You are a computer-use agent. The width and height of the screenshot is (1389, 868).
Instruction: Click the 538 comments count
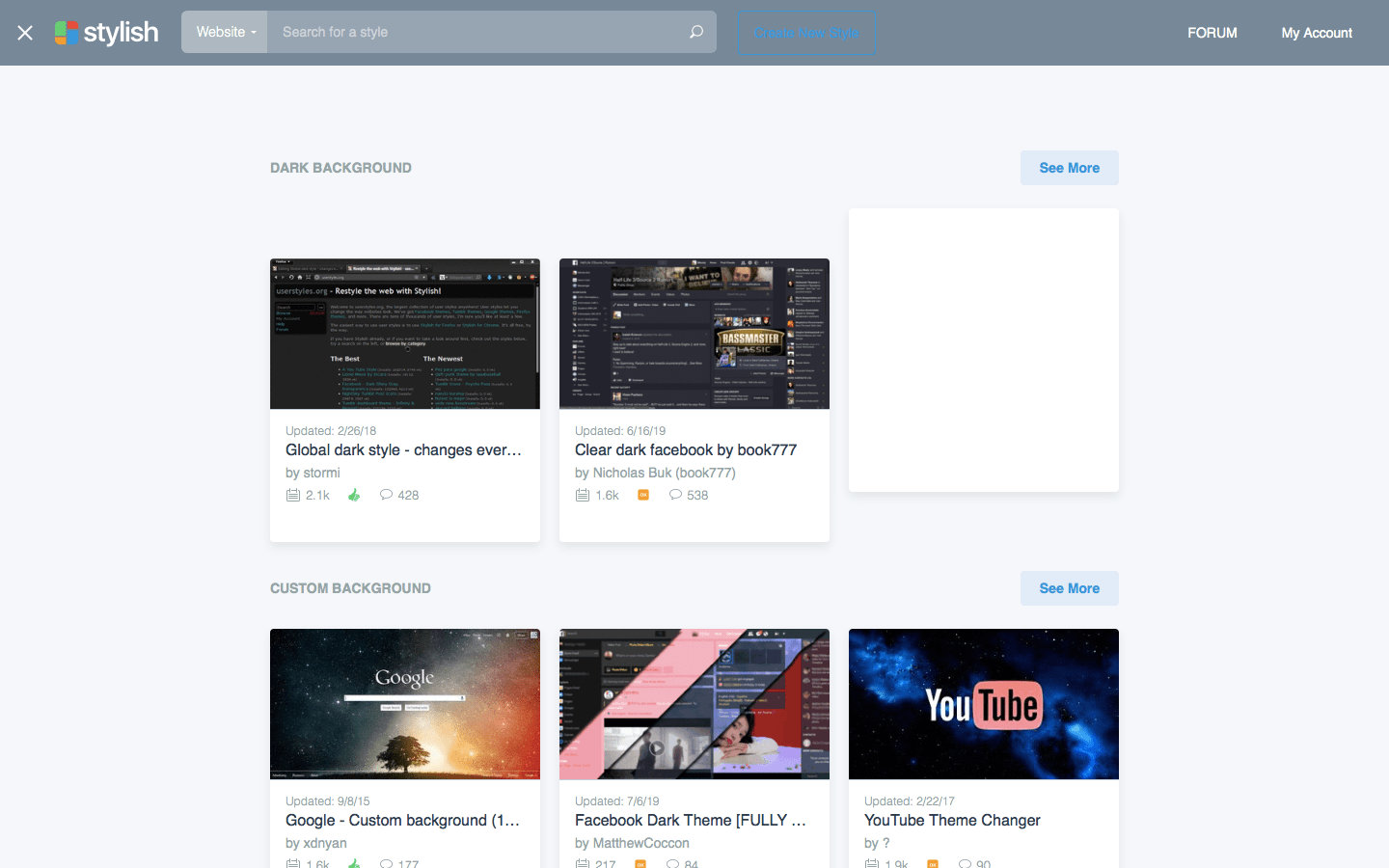(697, 495)
